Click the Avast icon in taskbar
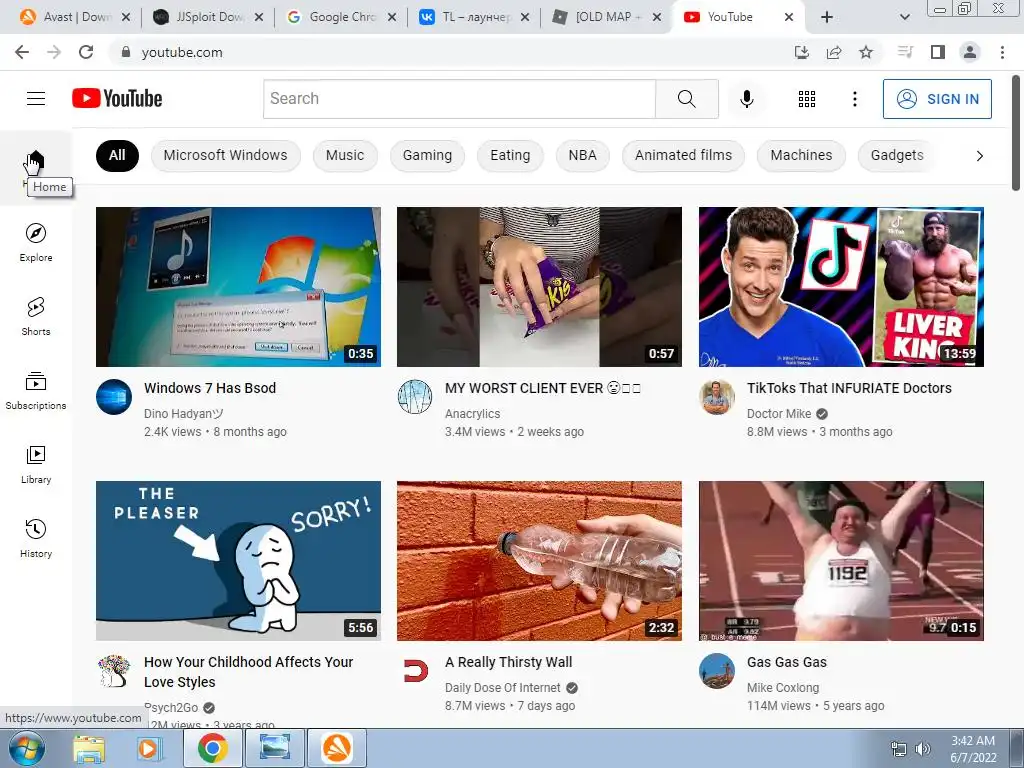This screenshot has height=768, width=1024. [x=337, y=748]
